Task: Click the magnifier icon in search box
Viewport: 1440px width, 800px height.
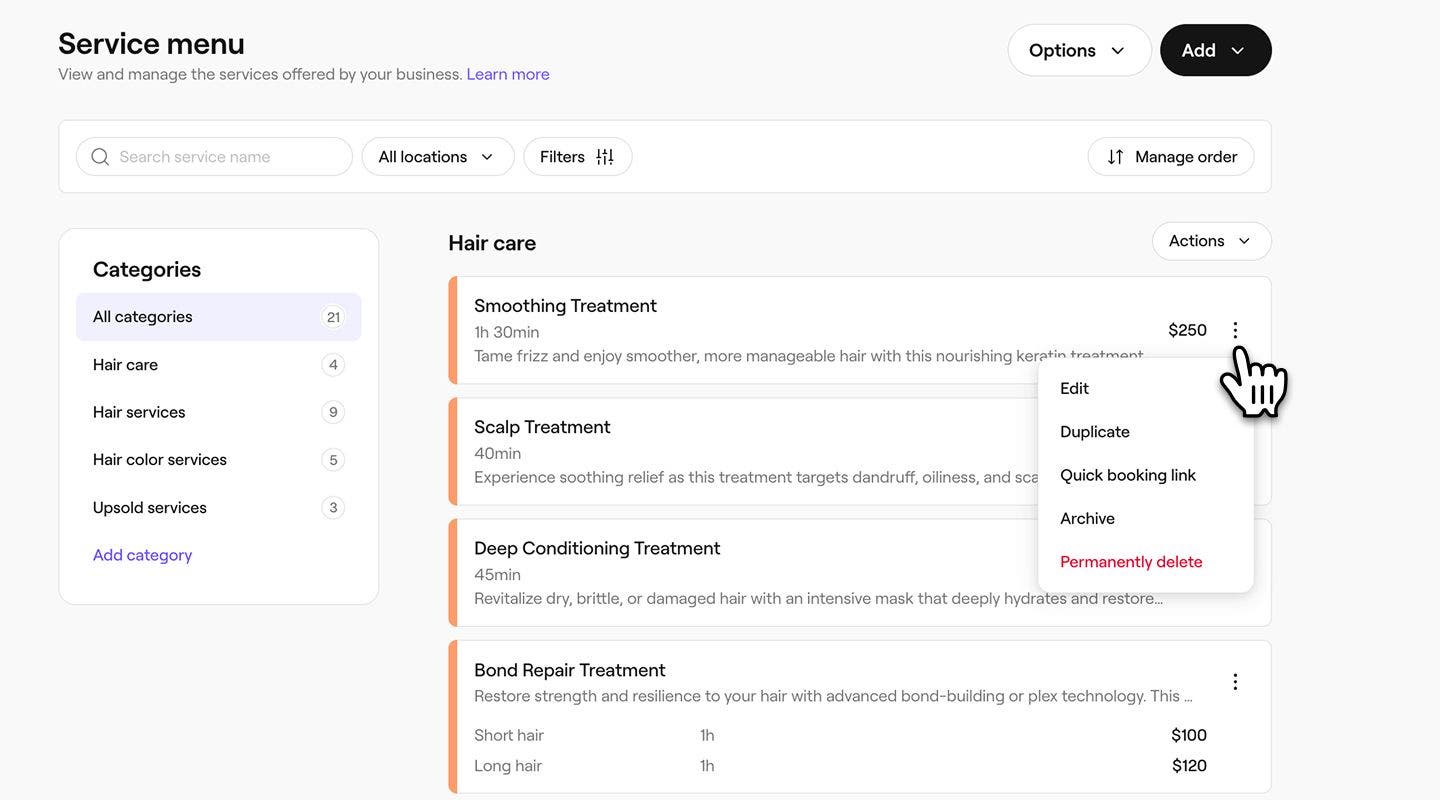Action: [100, 157]
